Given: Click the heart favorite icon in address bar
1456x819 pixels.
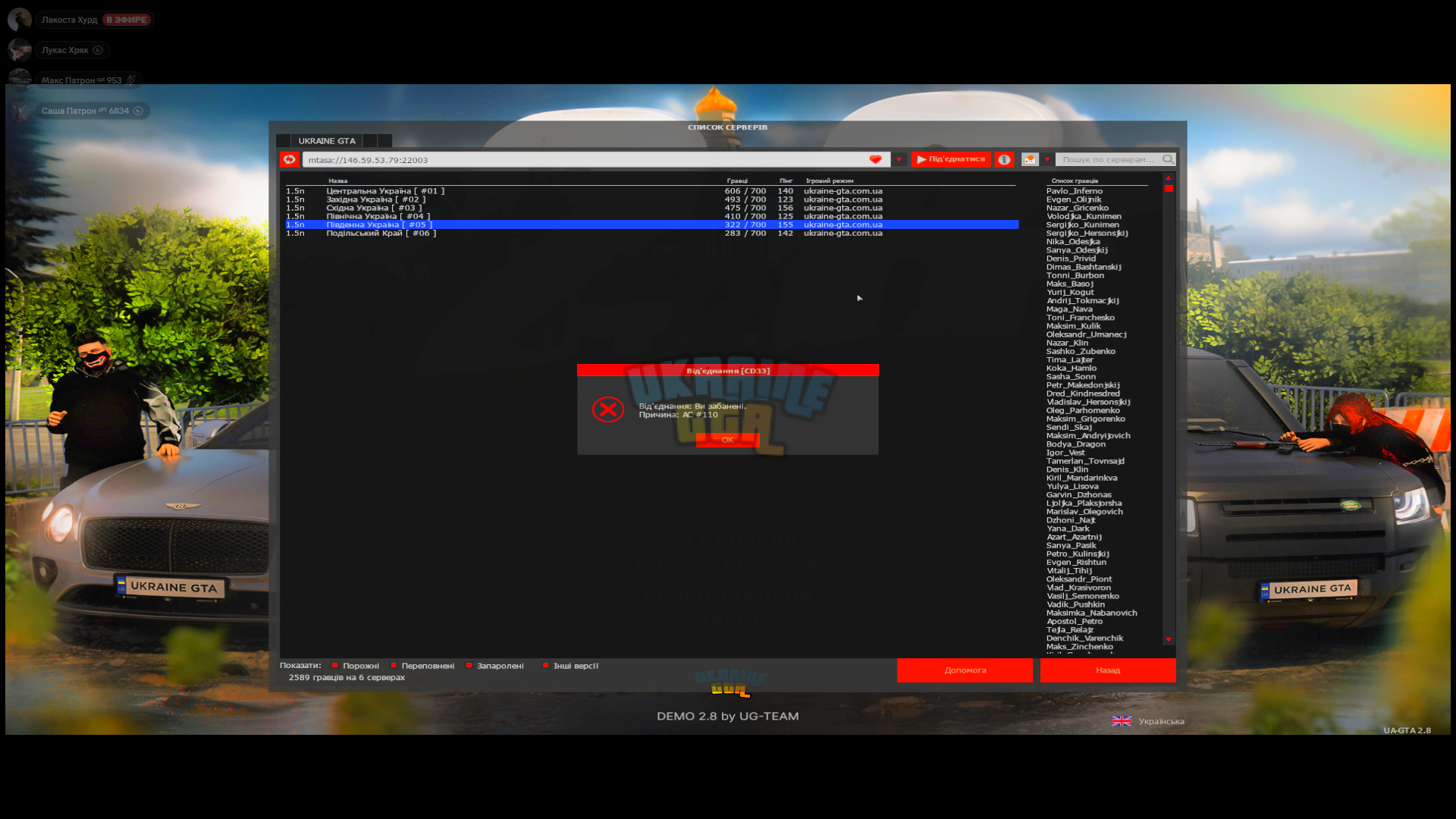Looking at the screenshot, I should pyautogui.click(x=875, y=159).
